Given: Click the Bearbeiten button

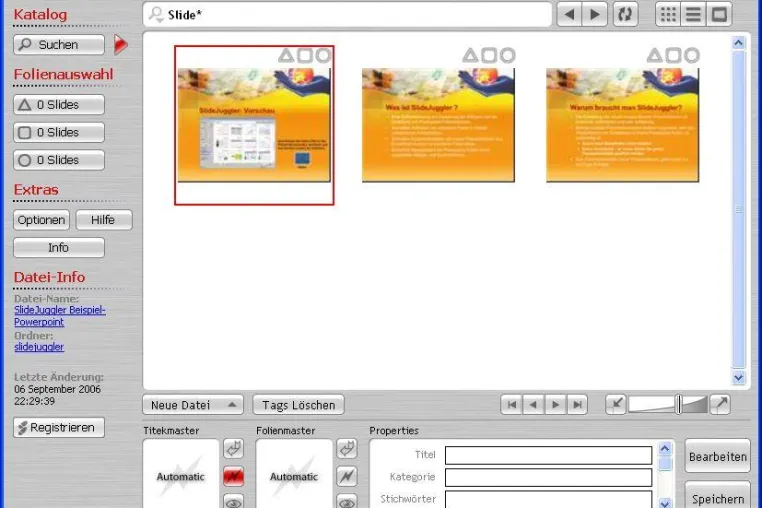Looking at the screenshot, I should 717,456.
